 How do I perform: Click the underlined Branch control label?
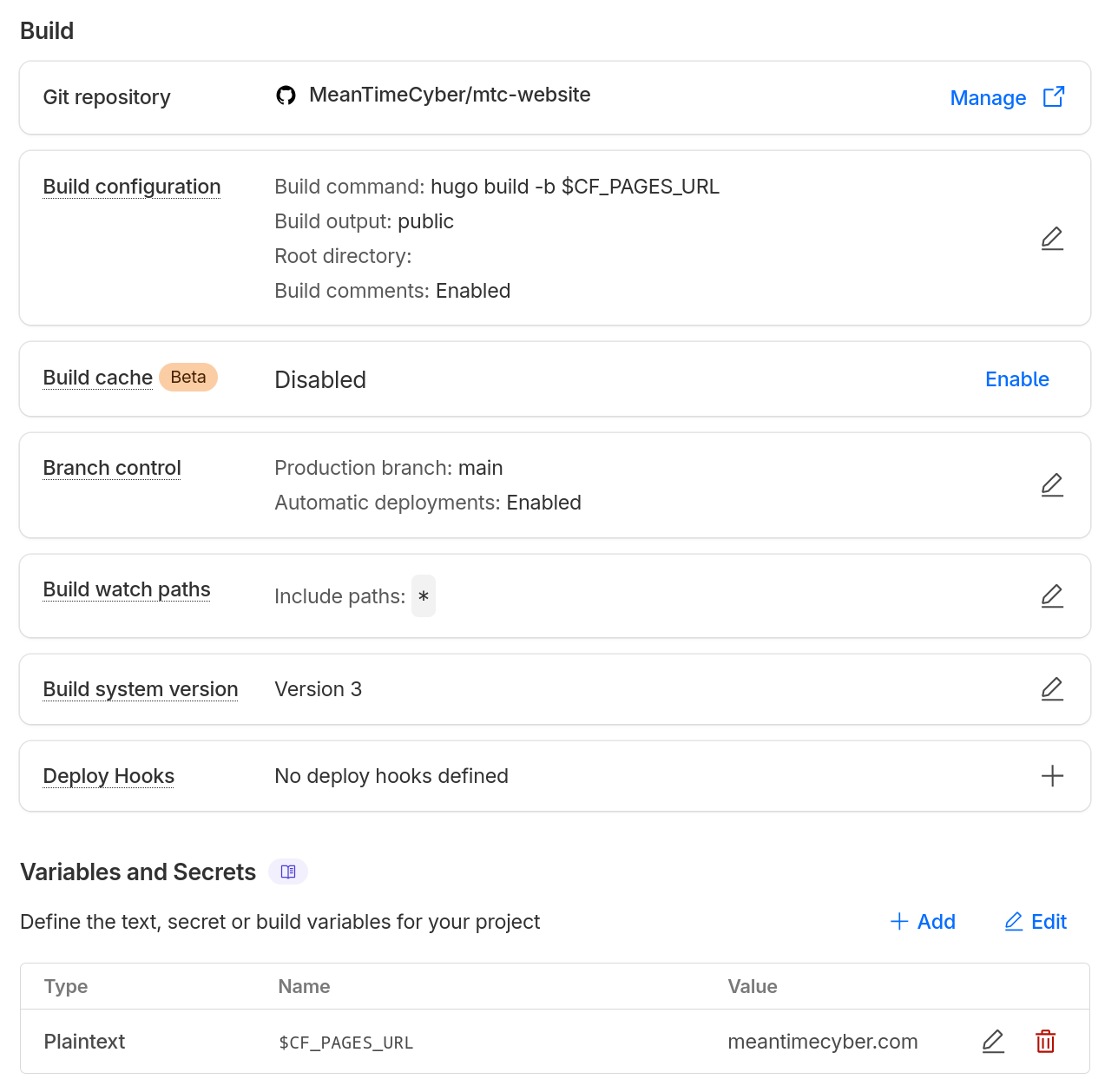click(111, 468)
